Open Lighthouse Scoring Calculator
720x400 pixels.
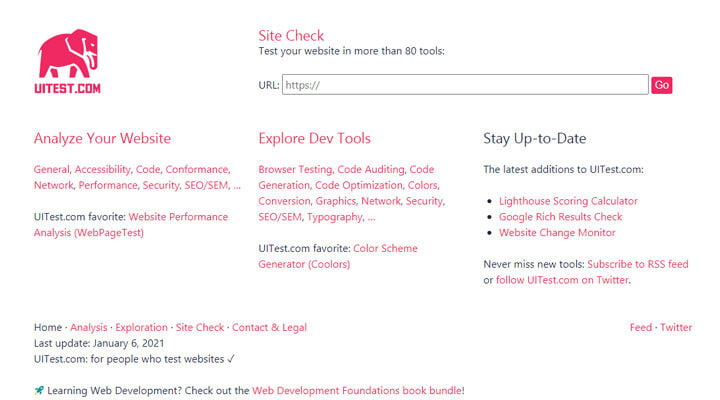point(568,201)
